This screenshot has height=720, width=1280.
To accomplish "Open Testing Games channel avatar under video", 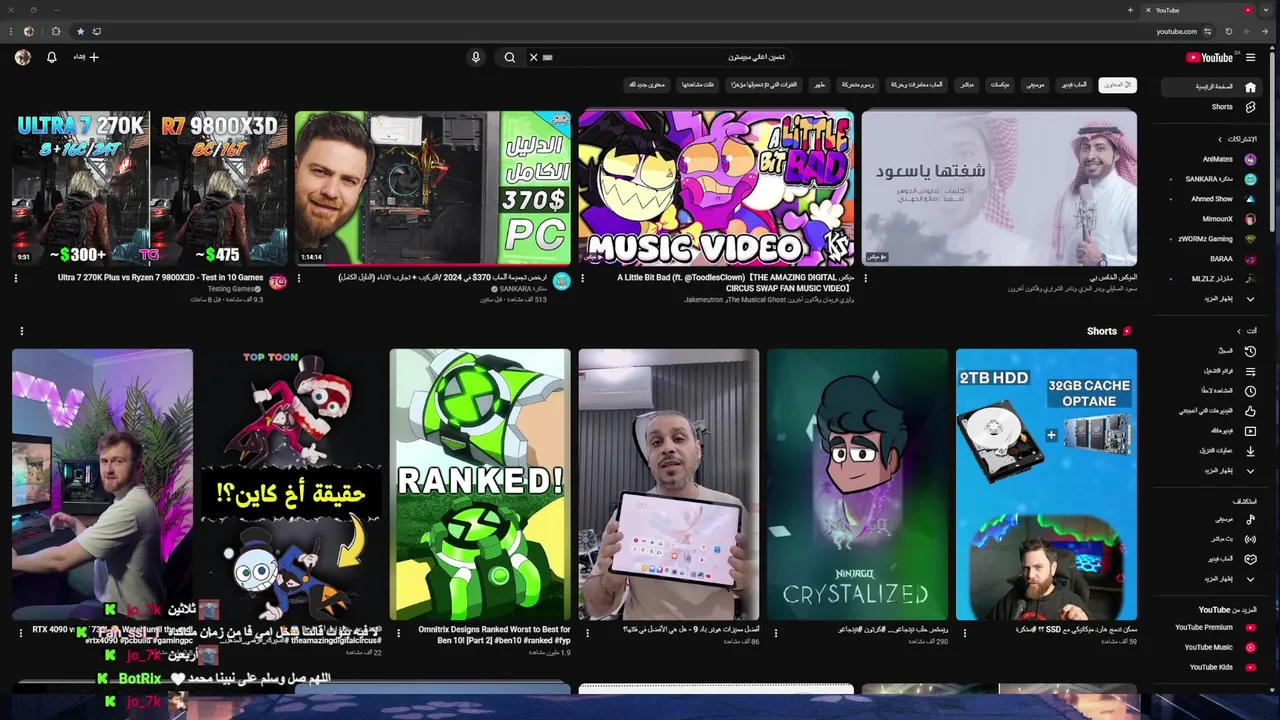I will click(278, 283).
